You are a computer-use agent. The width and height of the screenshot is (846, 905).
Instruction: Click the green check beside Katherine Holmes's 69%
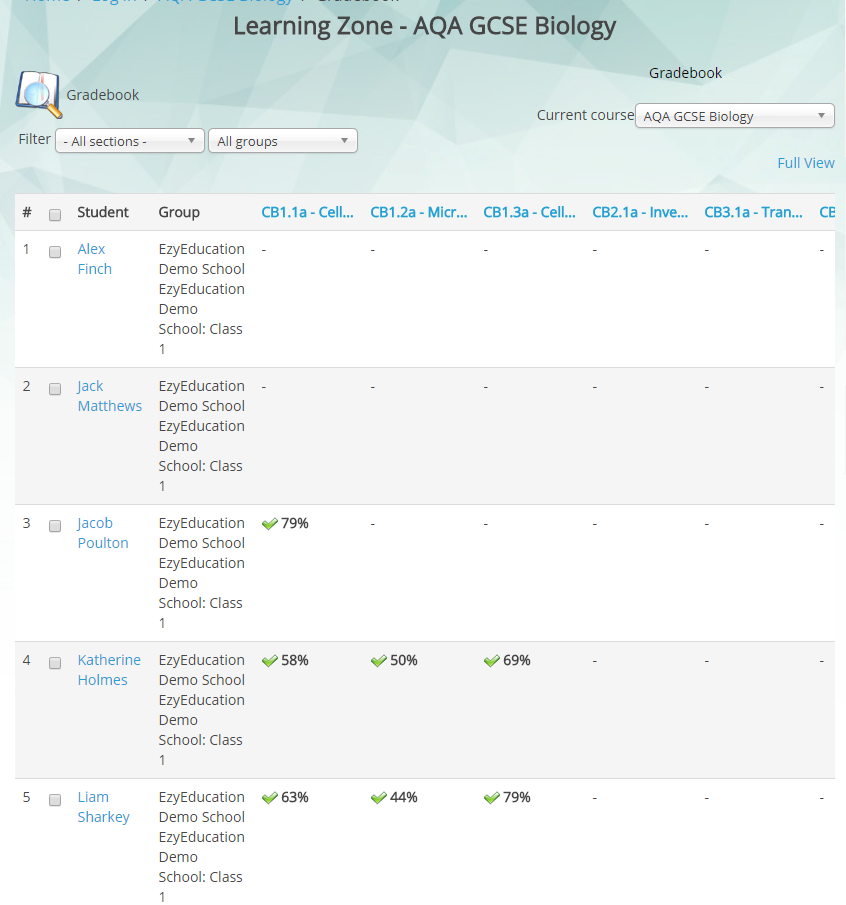coord(492,660)
